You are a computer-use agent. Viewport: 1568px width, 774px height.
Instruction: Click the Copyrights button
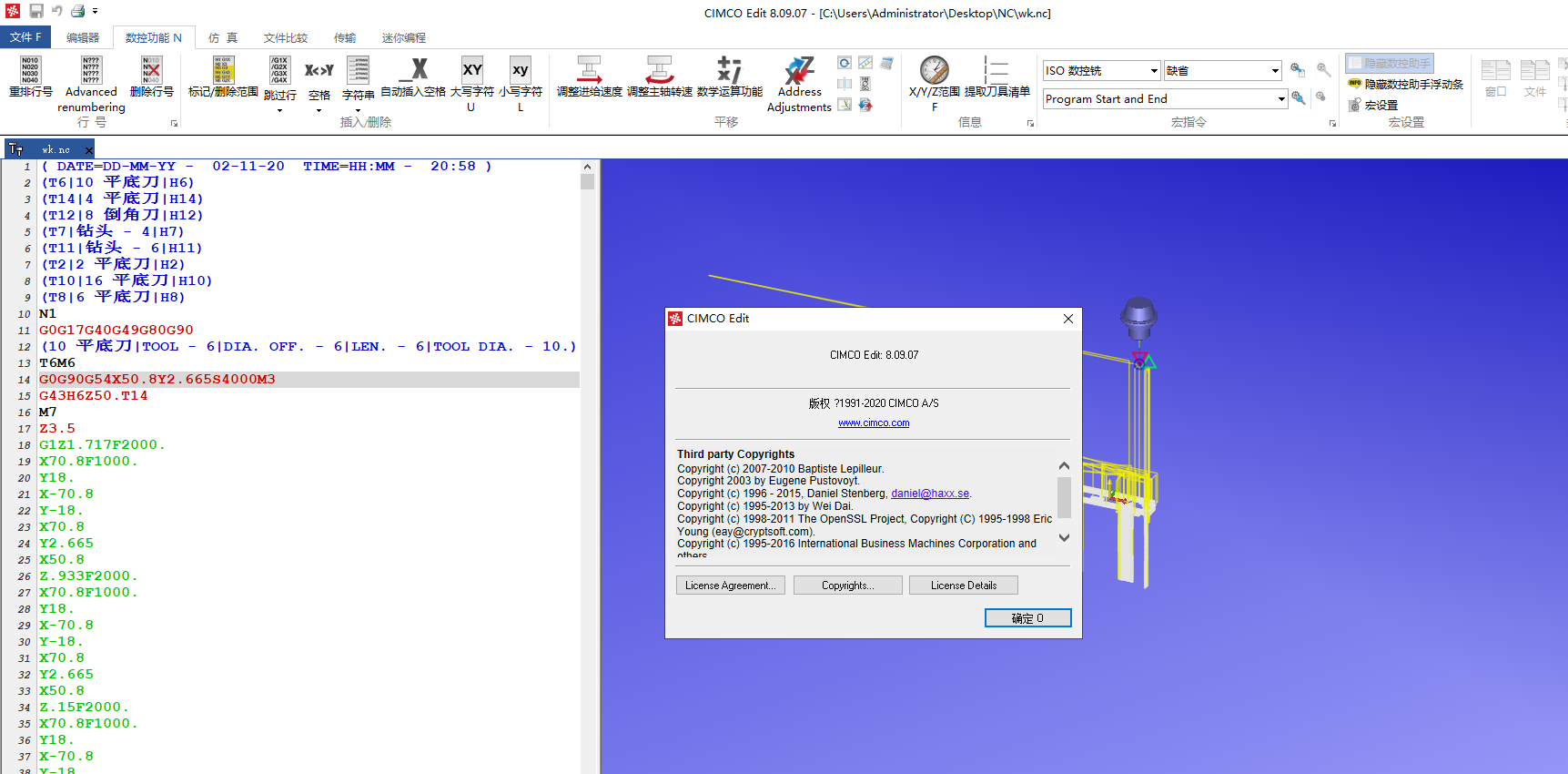(x=848, y=586)
